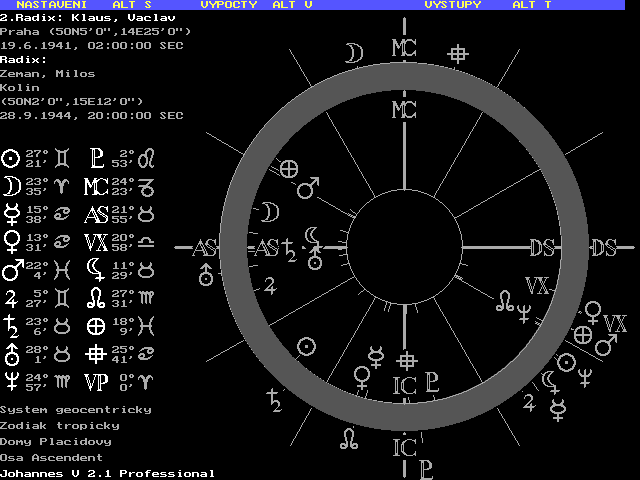Click the AS symbol in the position table

point(96,214)
